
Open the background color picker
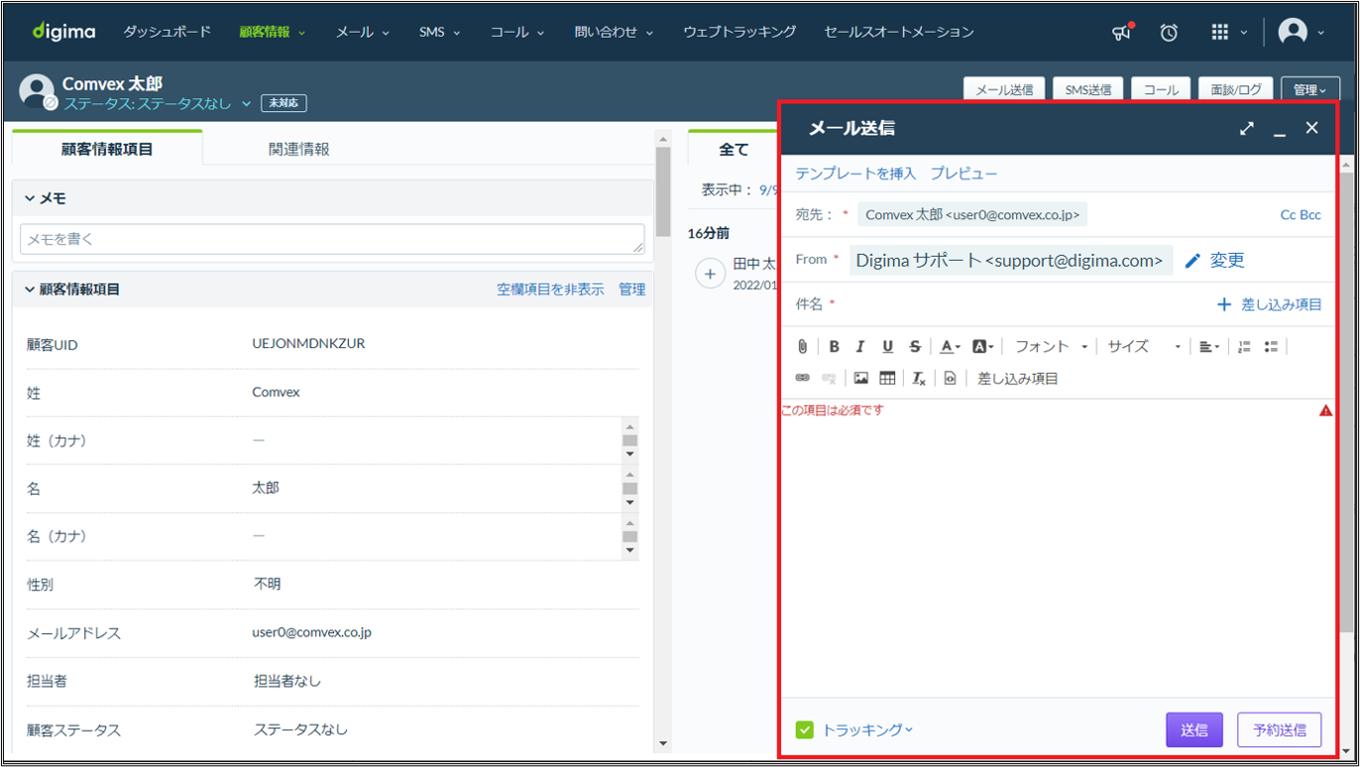tap(982, 347)
